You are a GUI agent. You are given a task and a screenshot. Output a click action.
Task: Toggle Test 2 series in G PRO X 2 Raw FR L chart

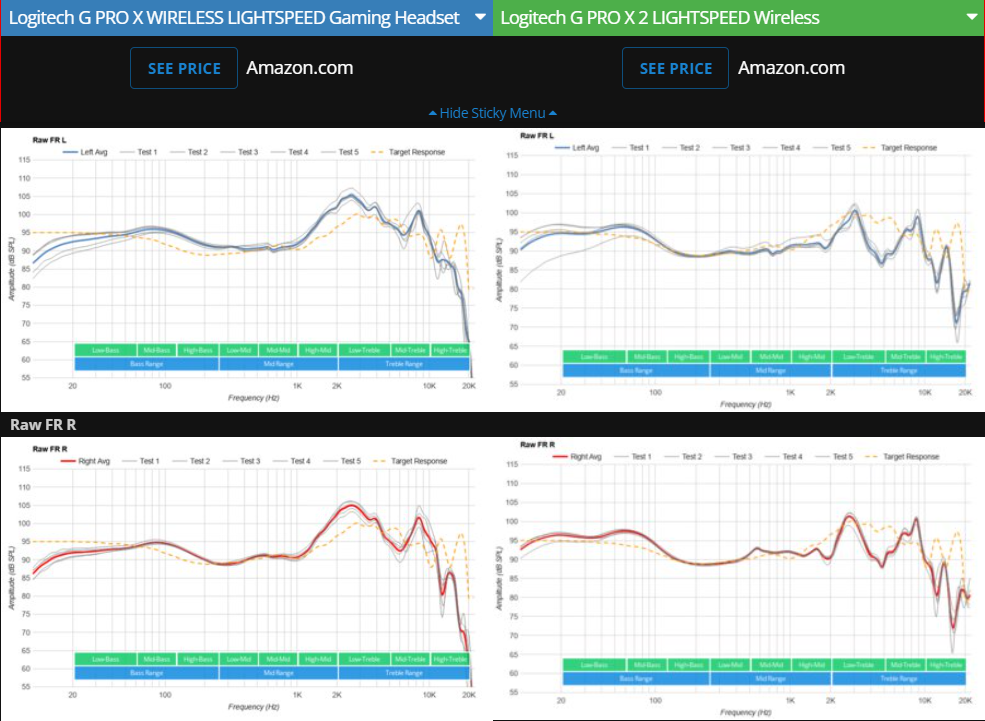pyautogui.click(x=680, y=148)
